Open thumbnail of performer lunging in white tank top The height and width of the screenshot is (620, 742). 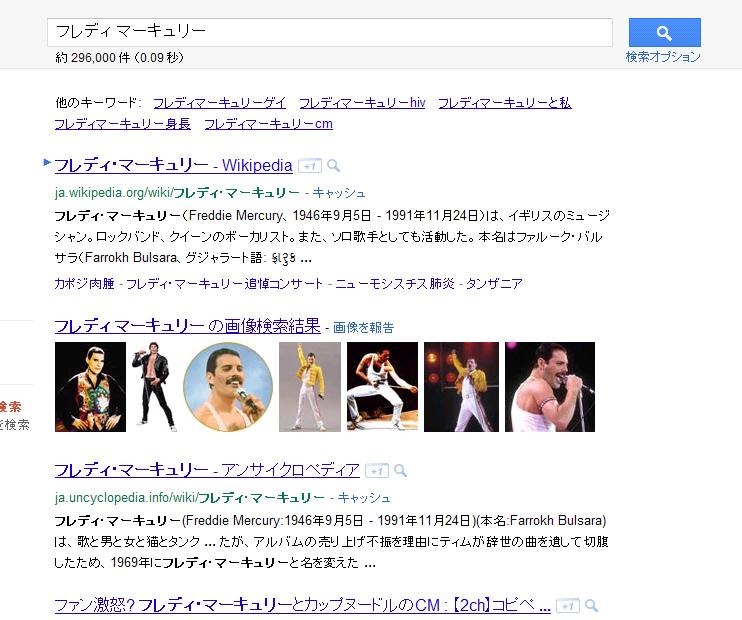click(382, 387)
